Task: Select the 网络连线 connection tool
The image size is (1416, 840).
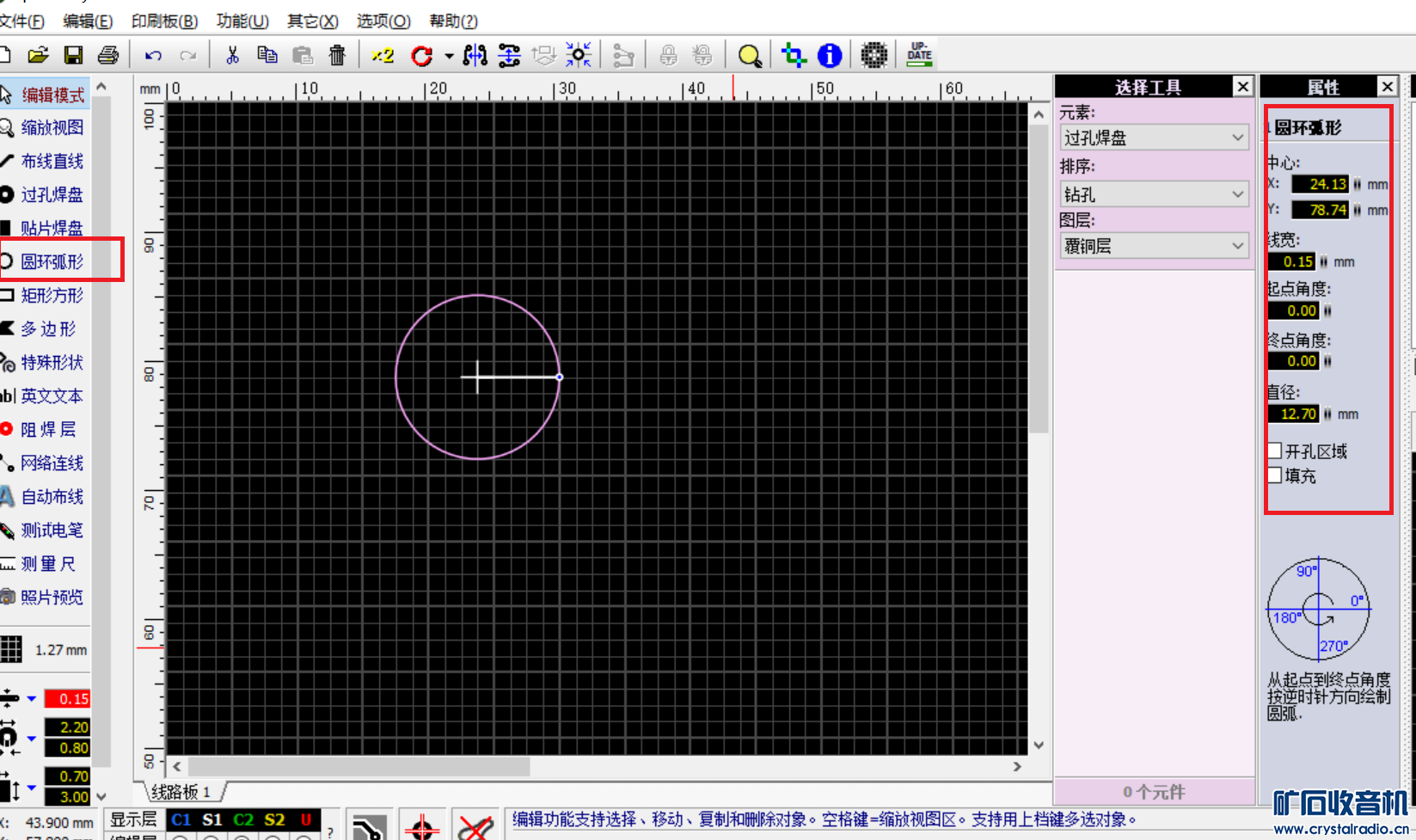Action: coord(45,463)
